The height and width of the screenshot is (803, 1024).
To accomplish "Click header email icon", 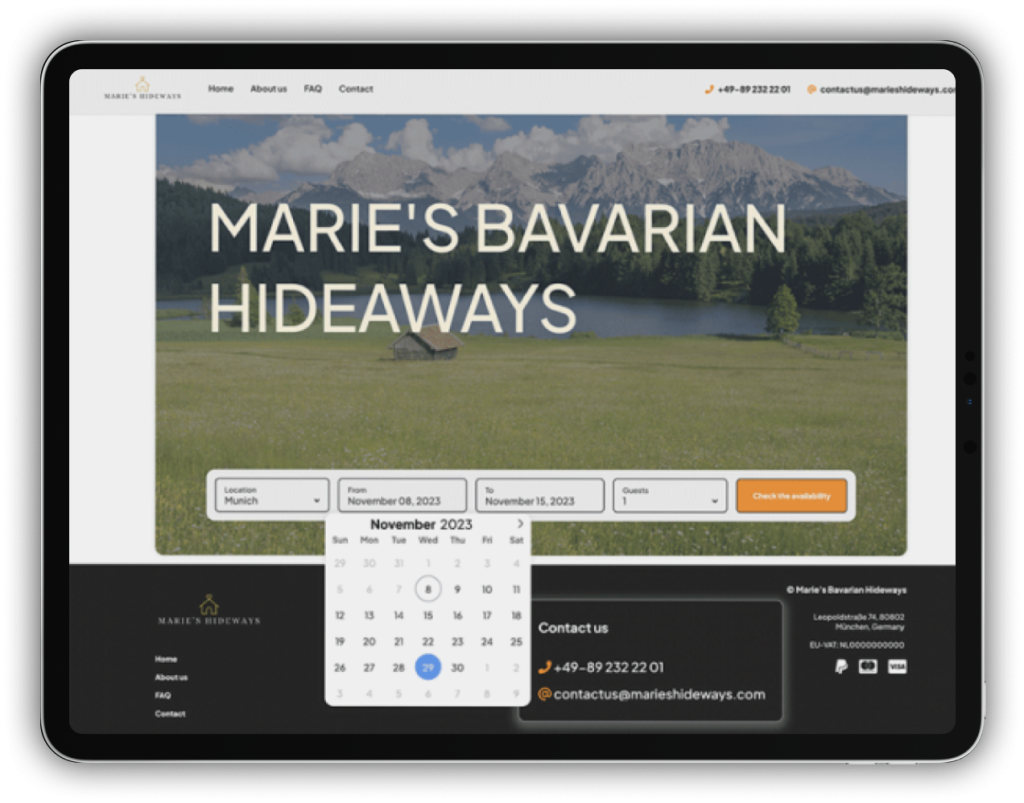I will click(812, 89).
